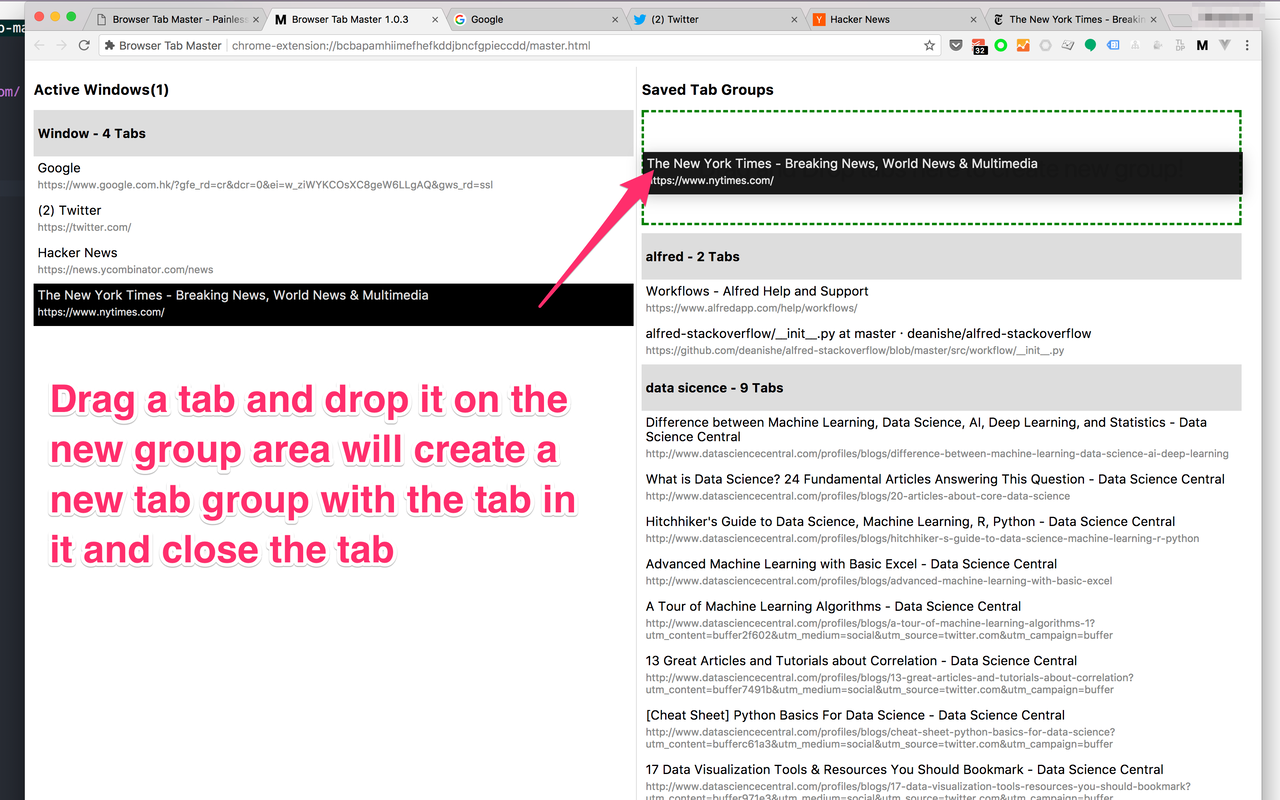
Task: Click the 'Window - 4 Tabs' group header
Action: tap(333, 133)
